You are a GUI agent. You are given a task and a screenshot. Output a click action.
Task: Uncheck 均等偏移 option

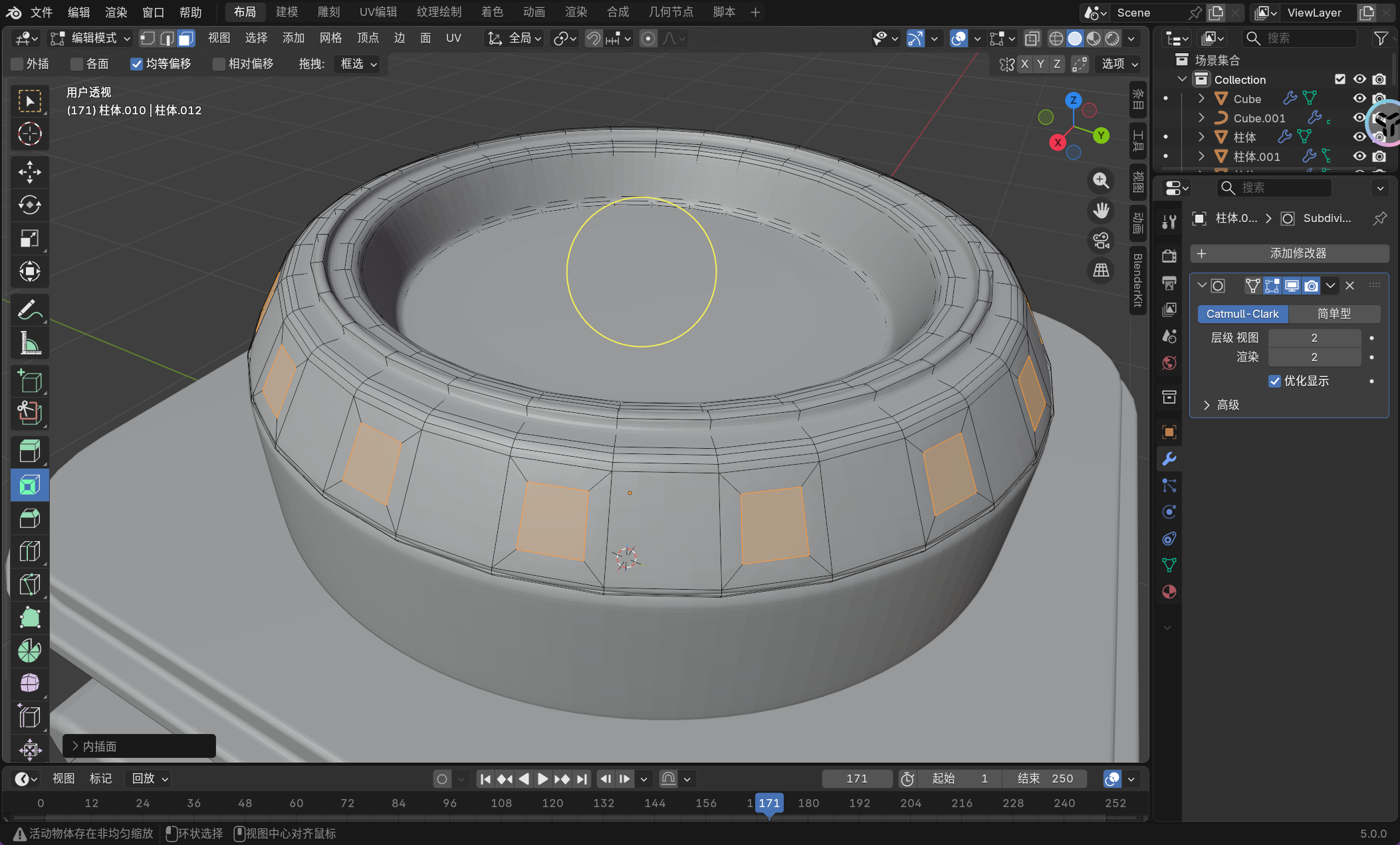[136, 64]
